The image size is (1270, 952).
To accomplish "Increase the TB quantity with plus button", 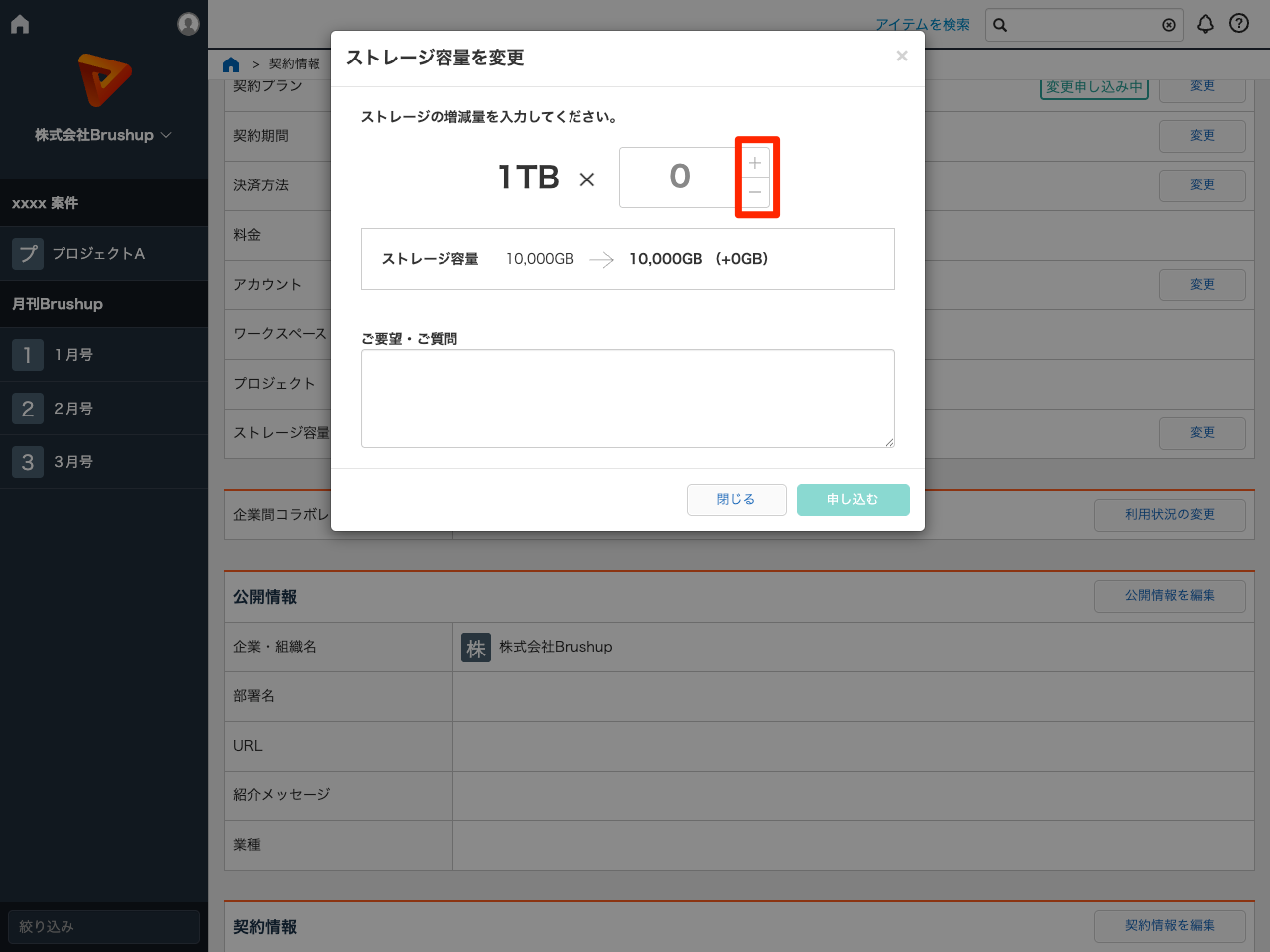I will 755,163.
